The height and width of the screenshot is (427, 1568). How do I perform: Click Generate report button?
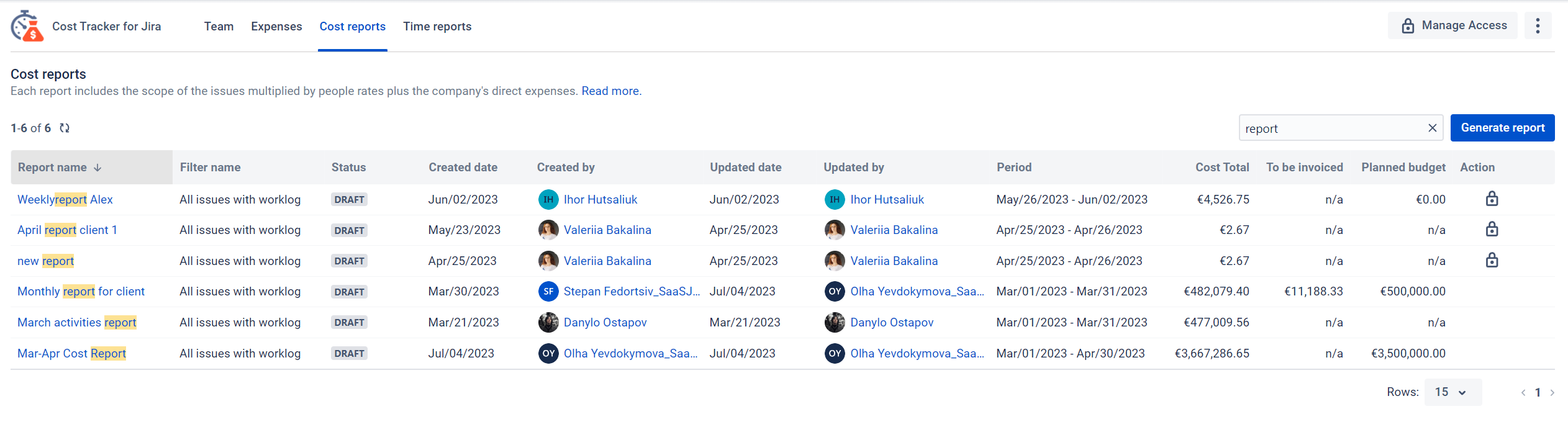pos(1502,128)
